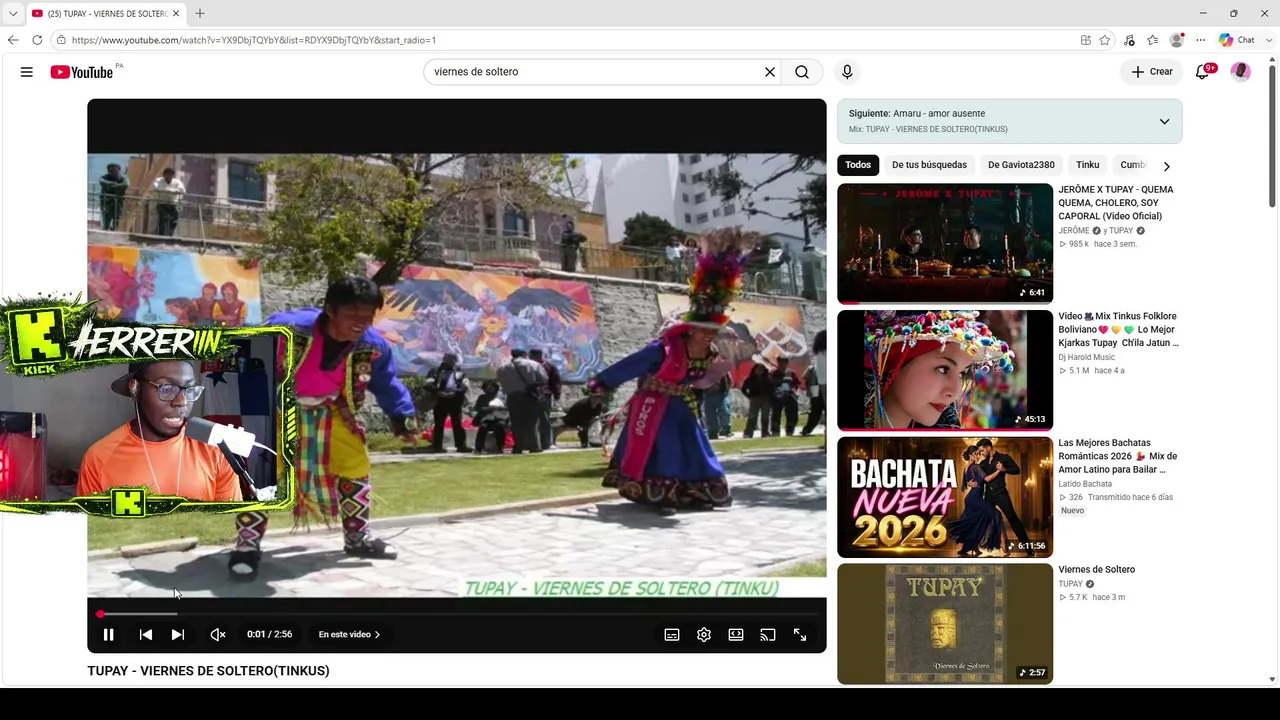Click the video title below the player
Image resolution: width=1280 pixels, height=720 pixels.
(208, 671)
